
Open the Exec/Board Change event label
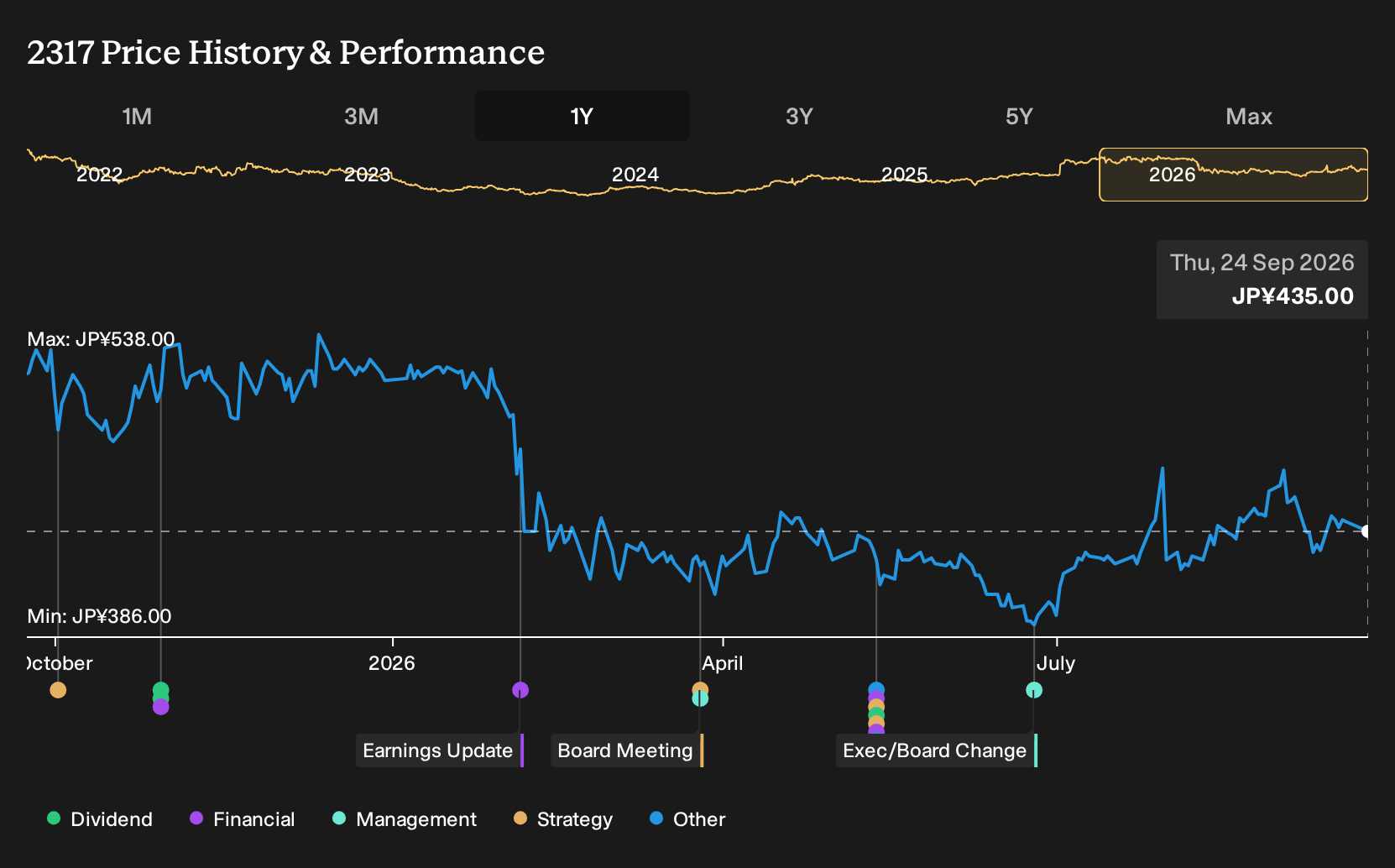[937, 750]
